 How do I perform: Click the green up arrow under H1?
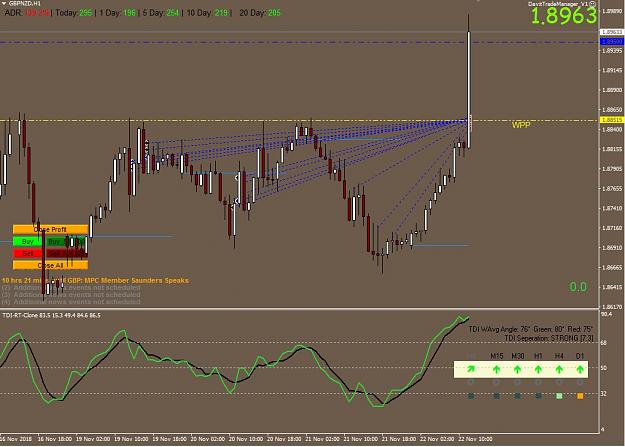(x=538, y=370)
